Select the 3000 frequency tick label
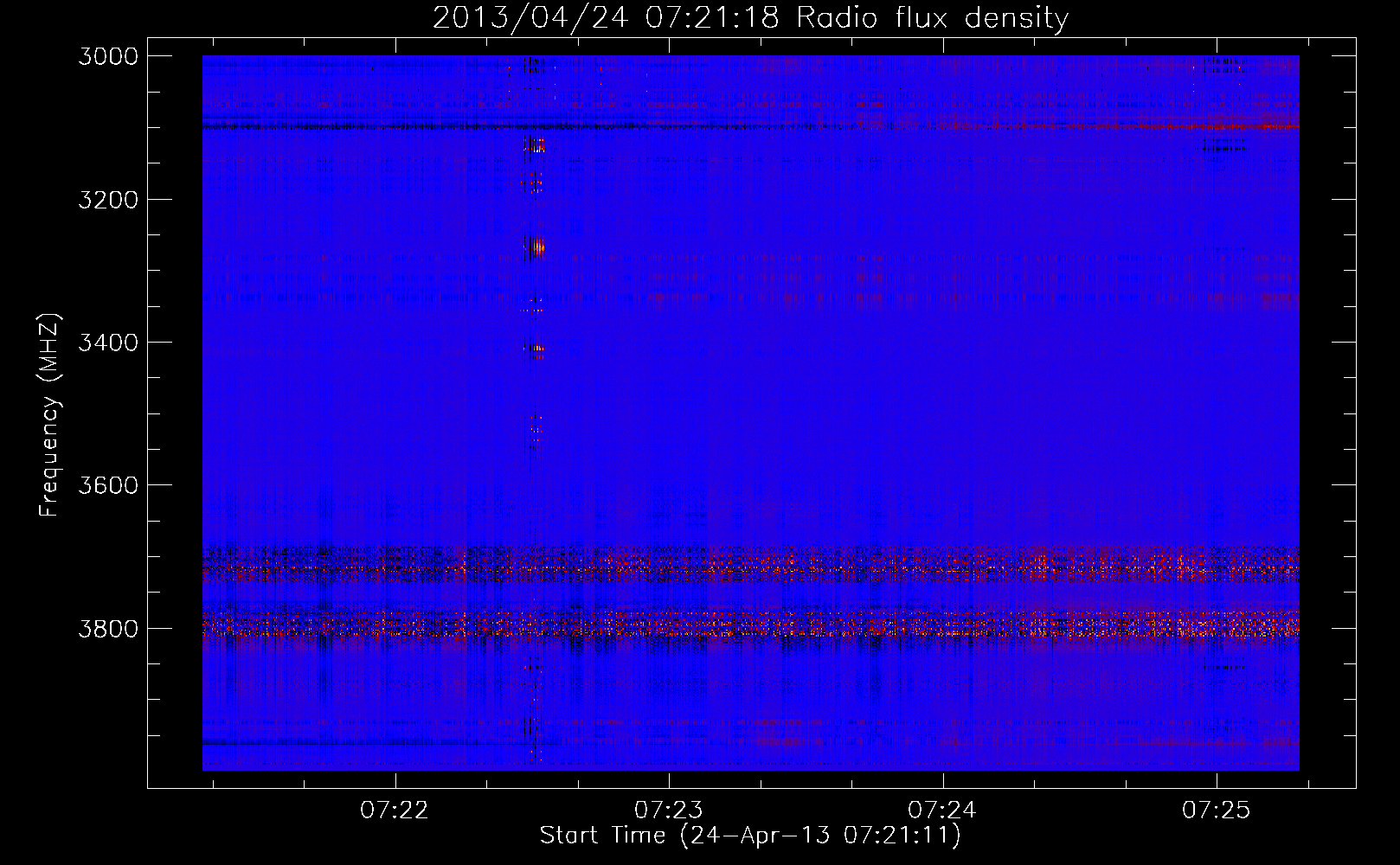Viewport: 1400px width, 865px height. tap(108, 56)
